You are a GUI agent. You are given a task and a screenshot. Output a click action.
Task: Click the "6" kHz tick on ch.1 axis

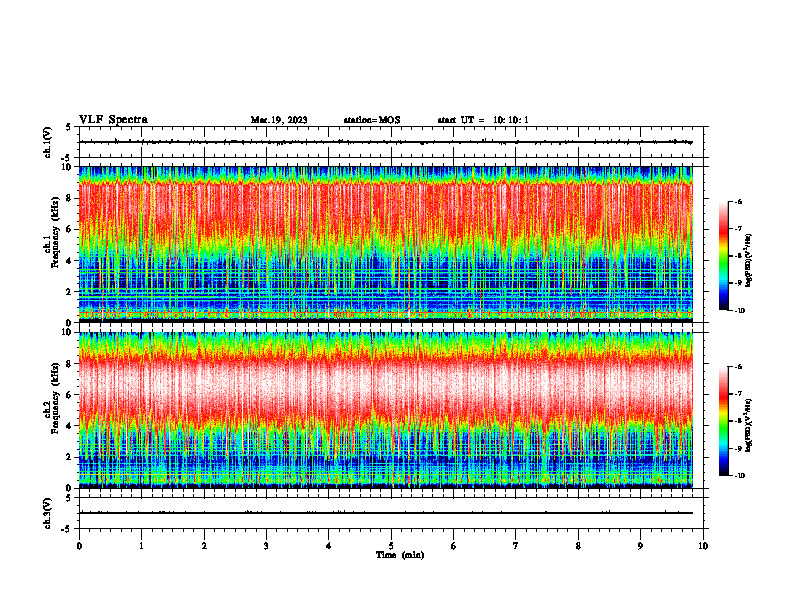click(x=70, y=229)
